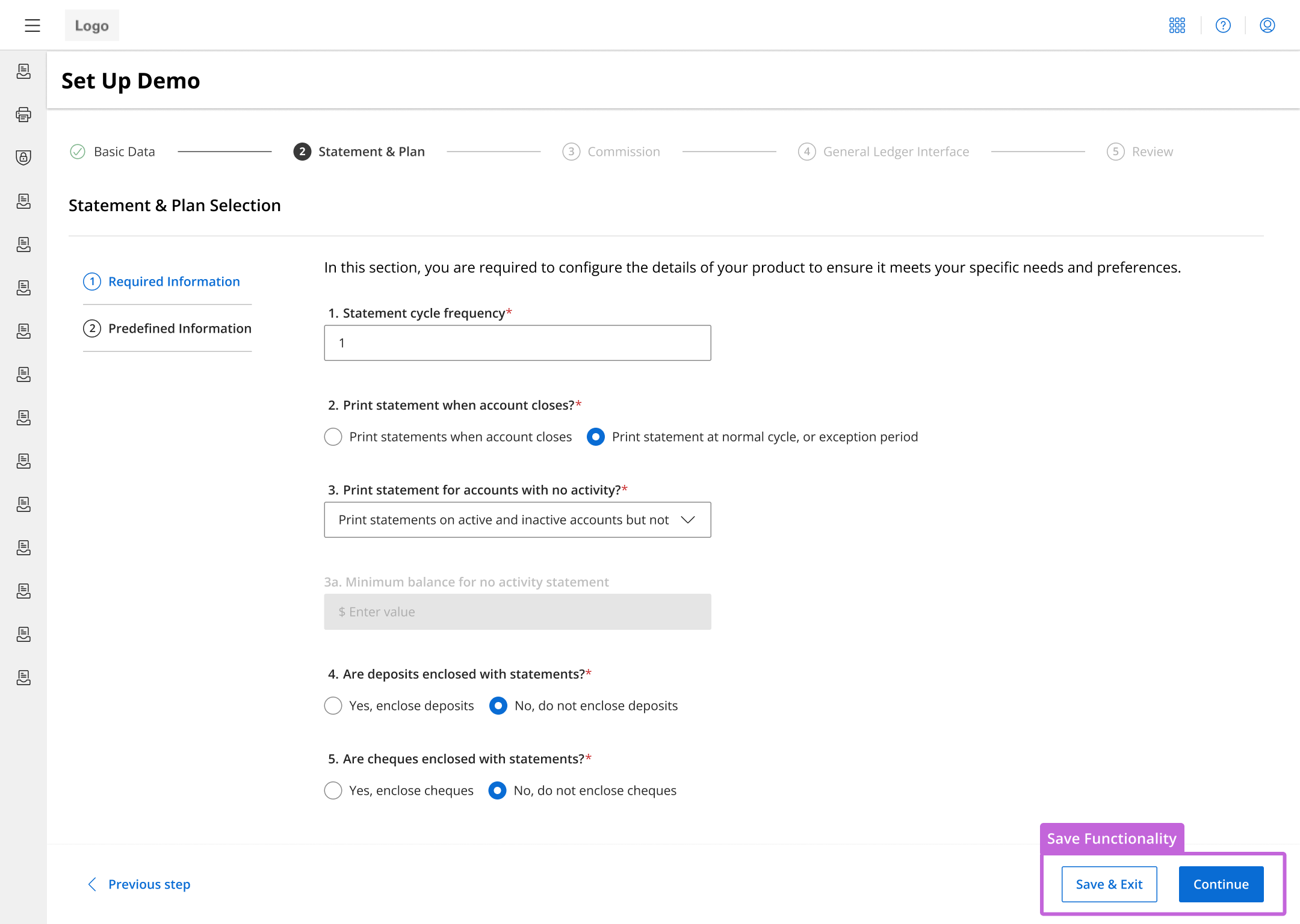This screenshot has height=924, width=1300.
Task: Select Yes, enclose deposits option
Action: pos(333,706)
